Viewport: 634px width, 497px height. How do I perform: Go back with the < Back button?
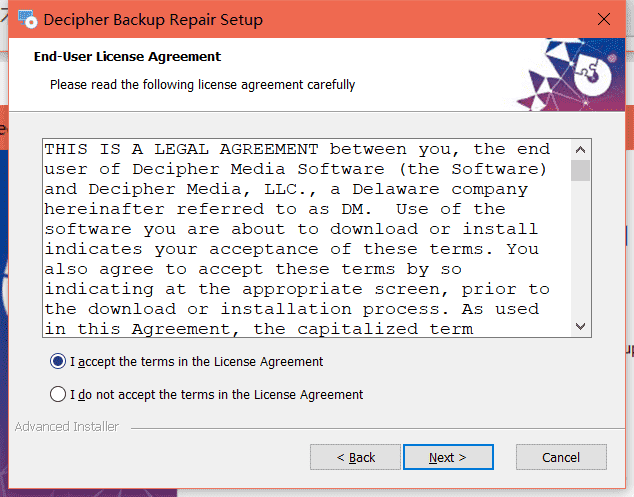click(355, 457)
